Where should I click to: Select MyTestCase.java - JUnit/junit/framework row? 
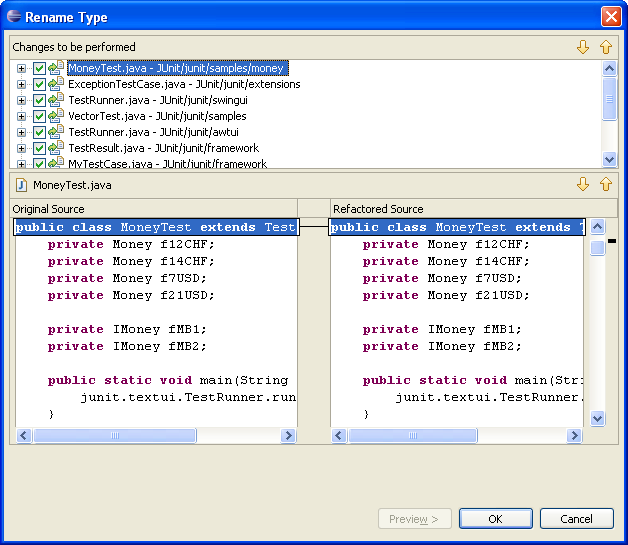click(167, 163)
